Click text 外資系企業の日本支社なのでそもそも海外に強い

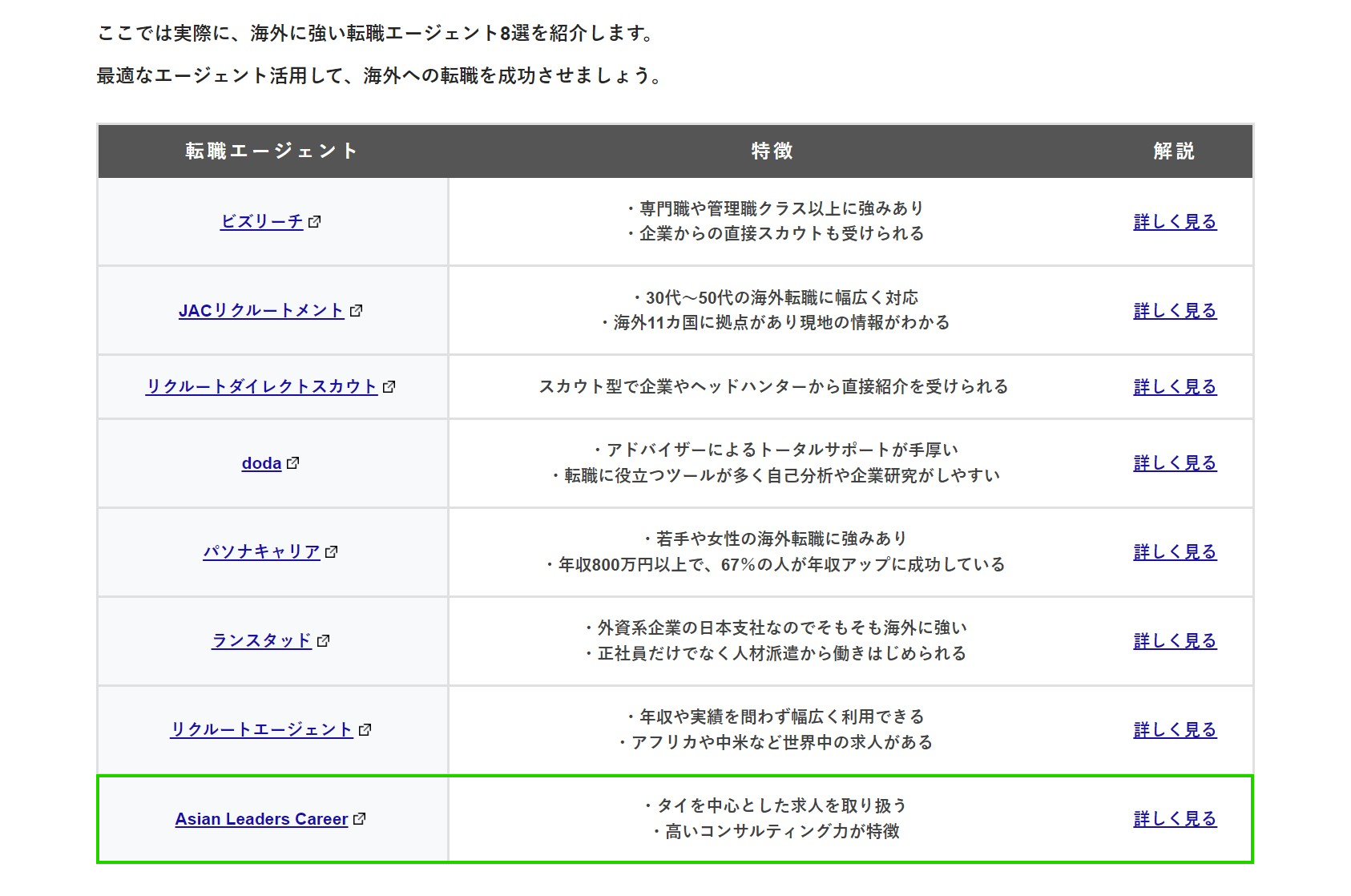click(x=782, y=628)
